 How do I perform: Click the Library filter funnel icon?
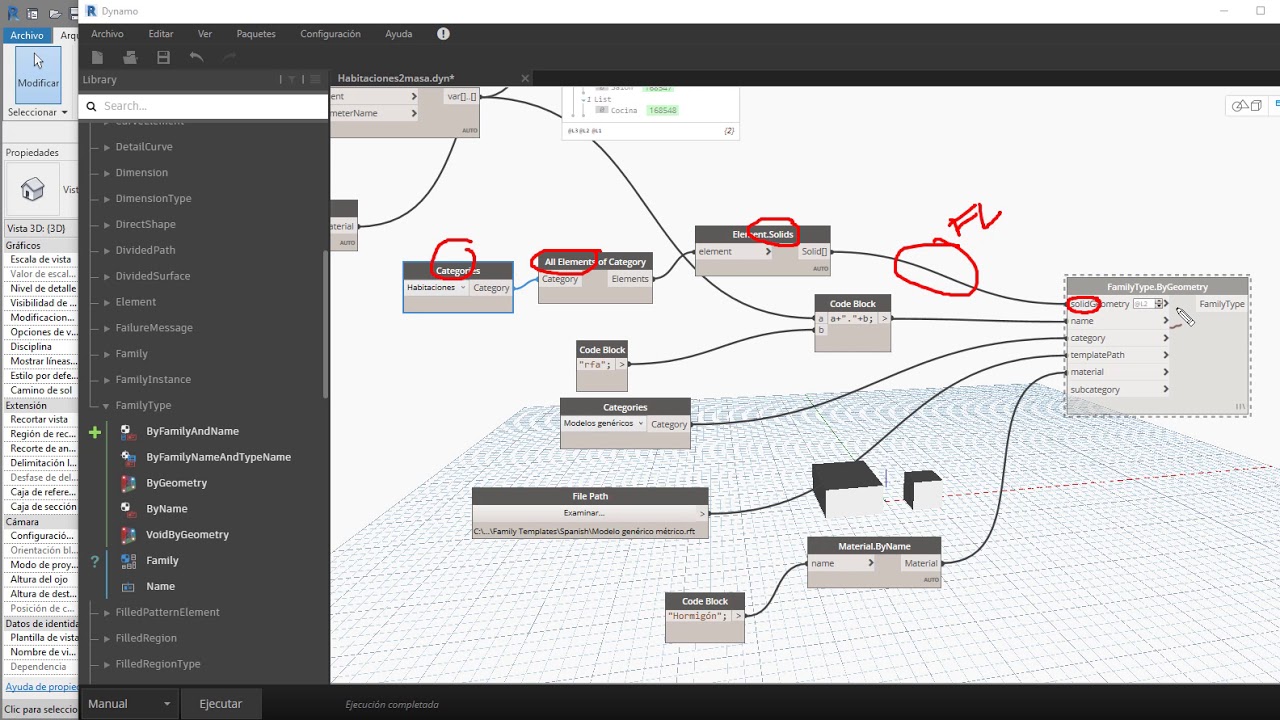click(292, 79)
